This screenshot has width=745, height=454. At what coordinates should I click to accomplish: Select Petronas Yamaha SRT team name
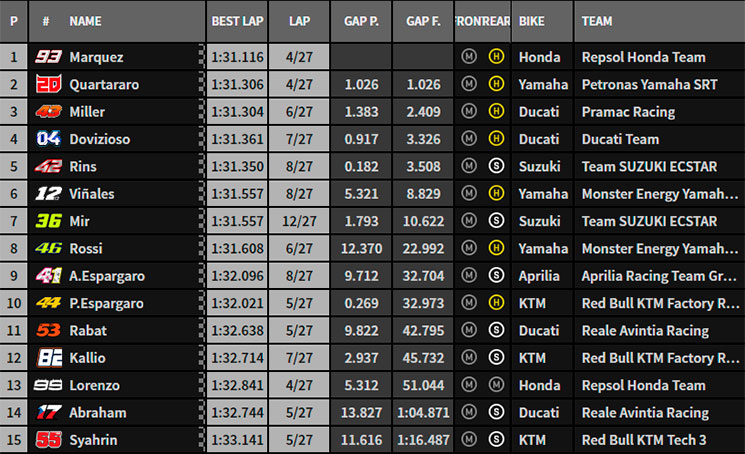(649, 85)
